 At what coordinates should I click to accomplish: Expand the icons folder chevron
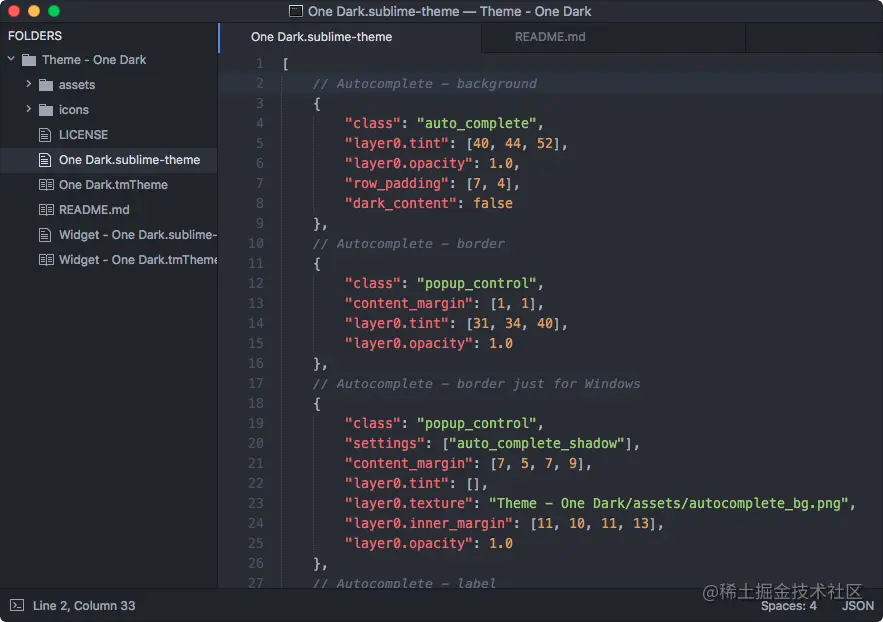[28, 109]
